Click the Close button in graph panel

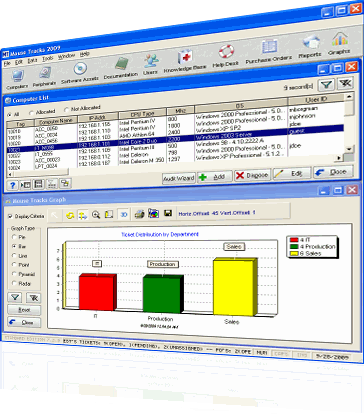tap(24, 322)
